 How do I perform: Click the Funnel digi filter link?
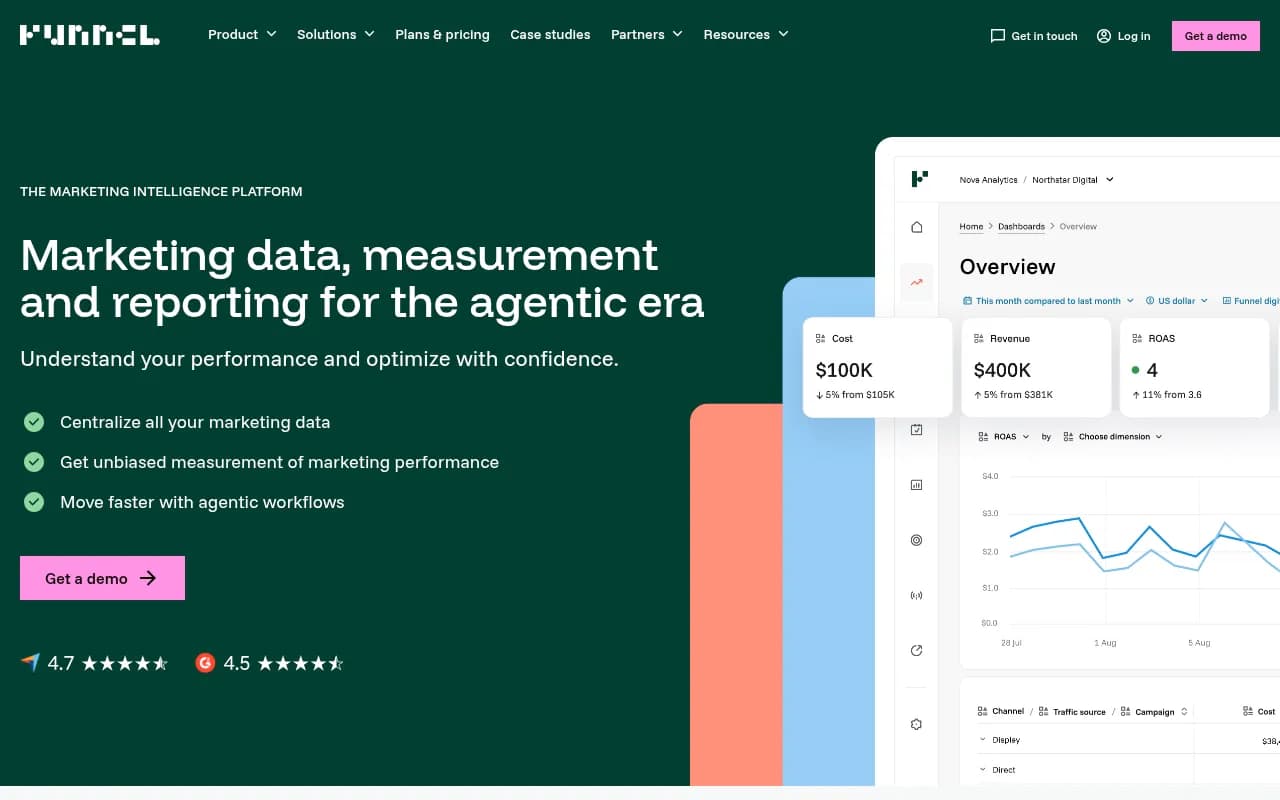[x=1251, y=301]
